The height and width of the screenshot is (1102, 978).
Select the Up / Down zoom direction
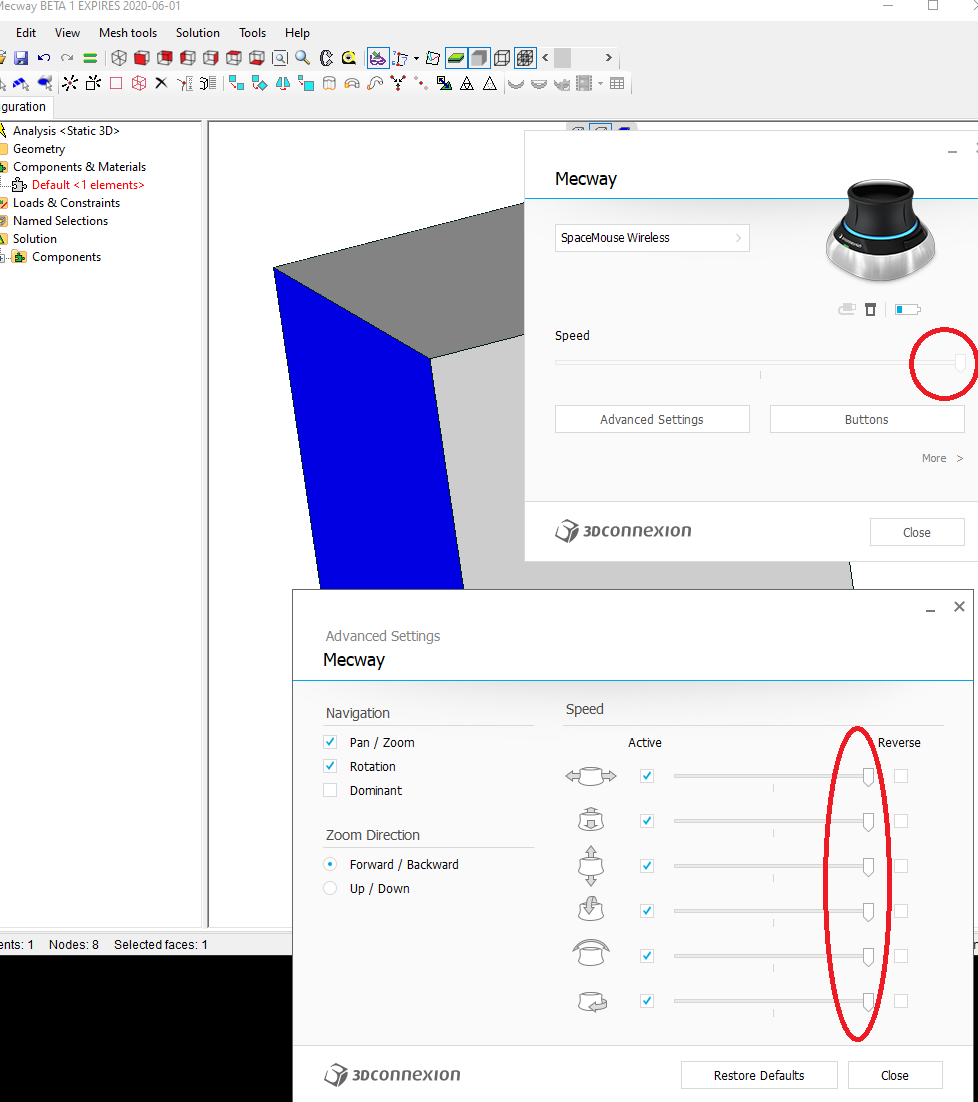(x=330, y=888)
